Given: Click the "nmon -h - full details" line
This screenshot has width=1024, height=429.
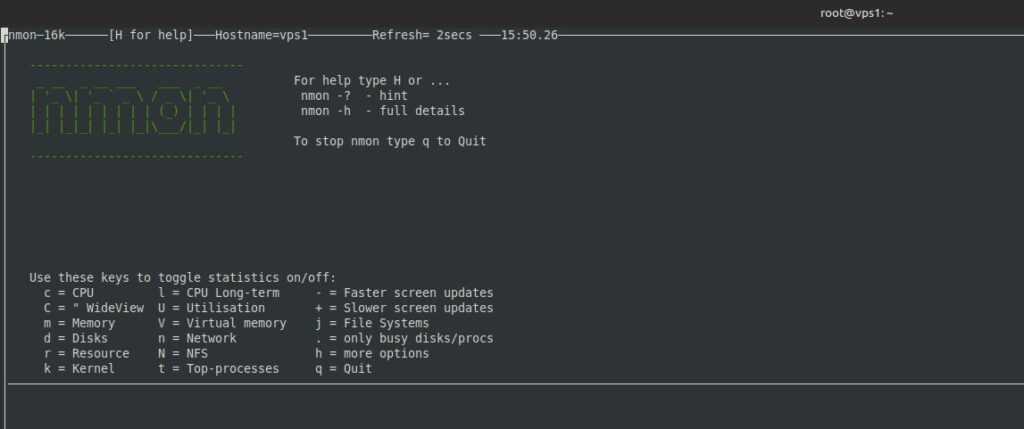Looking at the screenshot, I should coord(382,111).
